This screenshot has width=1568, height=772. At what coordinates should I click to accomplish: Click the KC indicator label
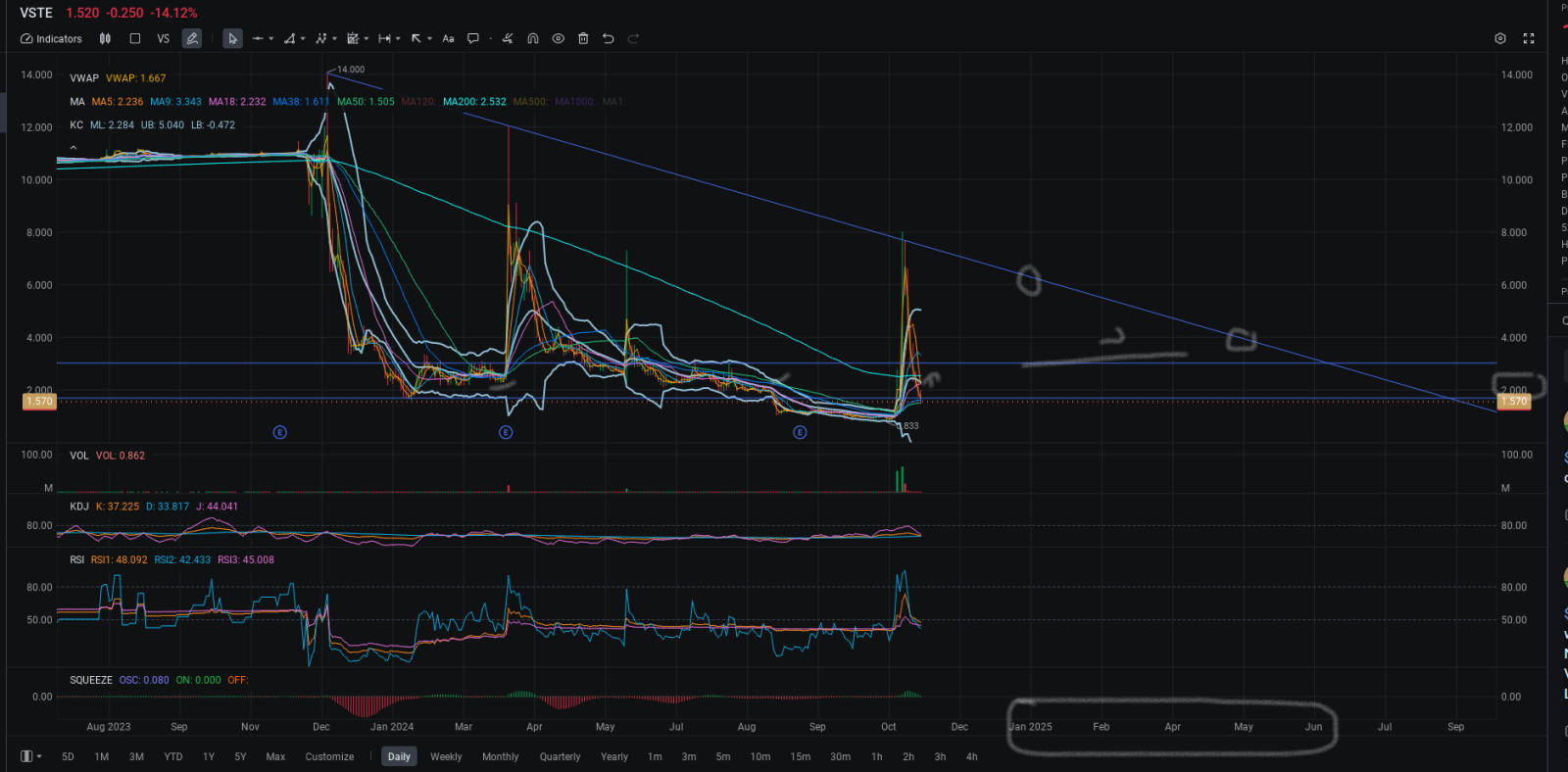coord(76,125)
